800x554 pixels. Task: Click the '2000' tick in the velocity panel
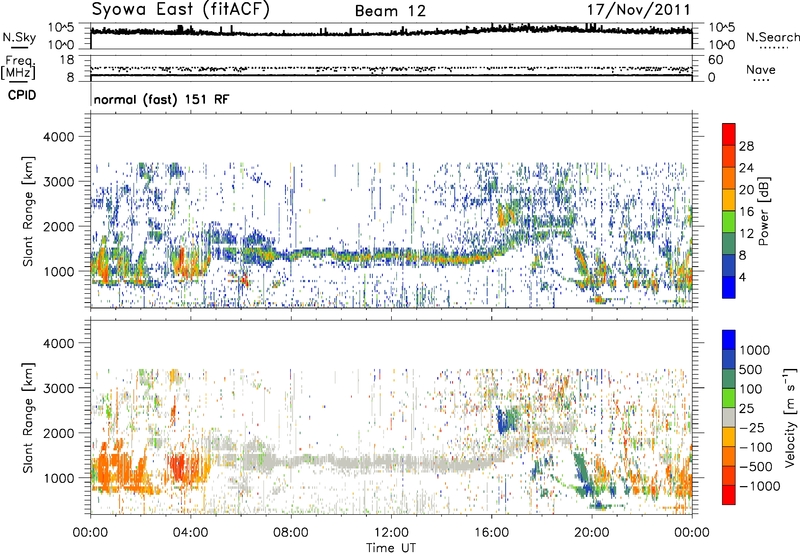click(58, 433)
